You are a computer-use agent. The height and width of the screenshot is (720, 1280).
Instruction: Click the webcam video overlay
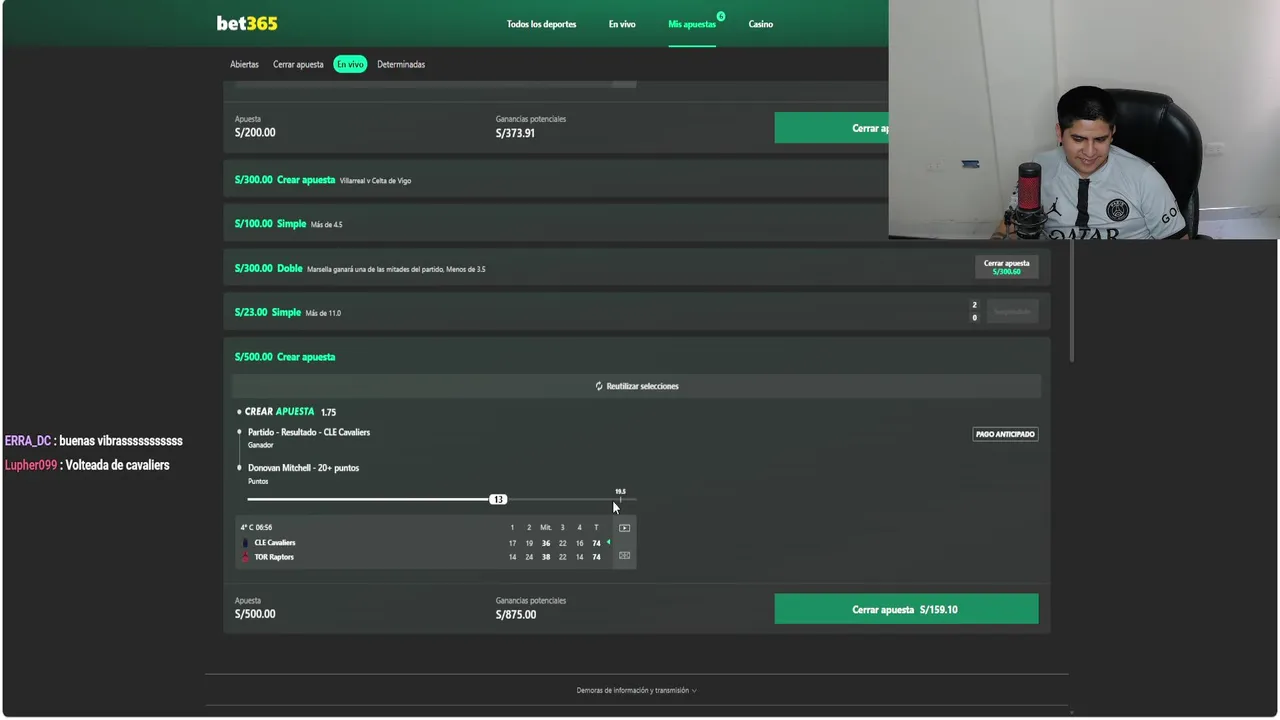coord(1084,120)
